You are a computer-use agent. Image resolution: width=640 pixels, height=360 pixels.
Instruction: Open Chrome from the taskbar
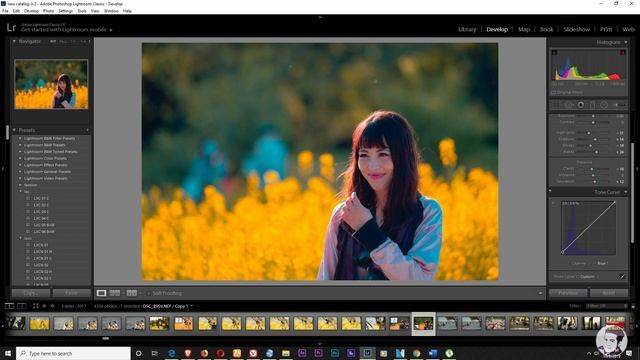(416, 353)
